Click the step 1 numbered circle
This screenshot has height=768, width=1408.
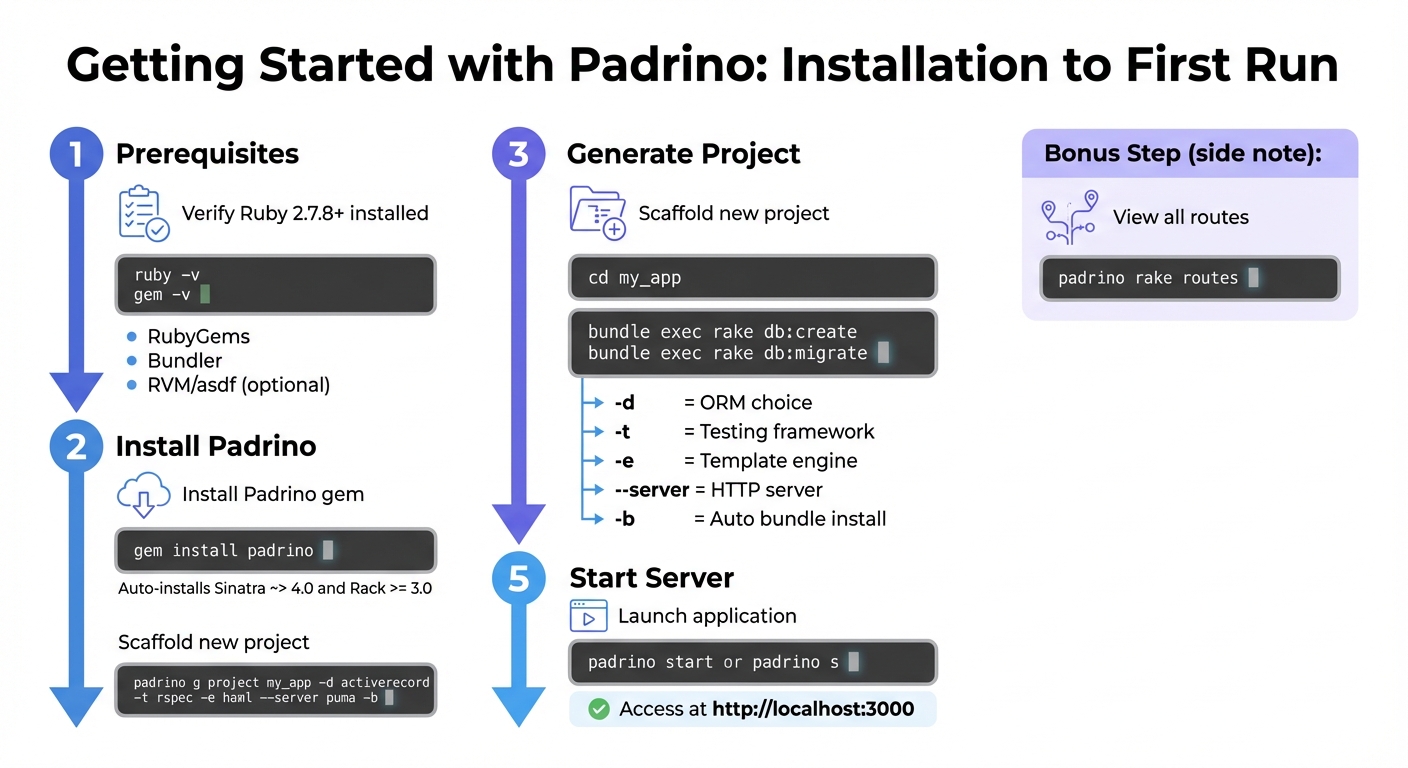(x=76, y=153)
